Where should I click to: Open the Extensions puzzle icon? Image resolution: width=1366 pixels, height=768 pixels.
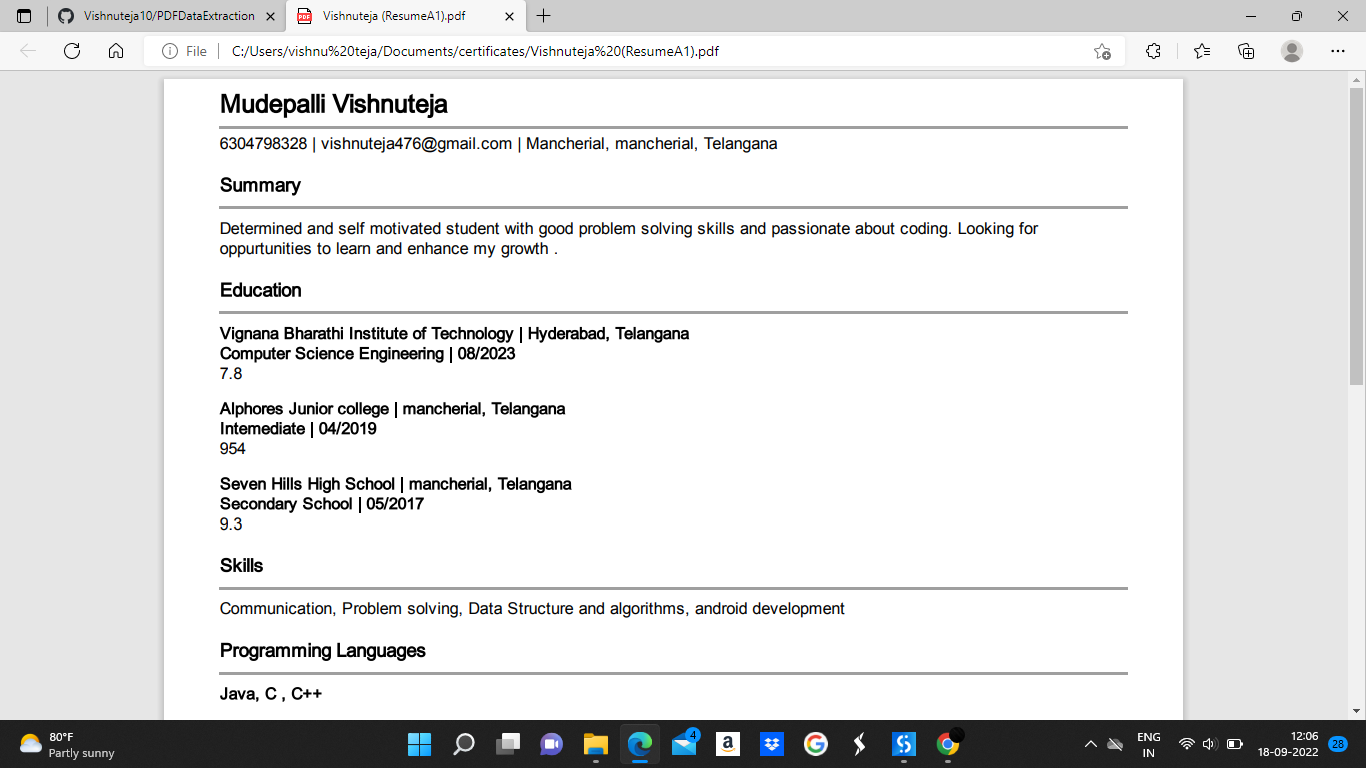coord(1152,50)
